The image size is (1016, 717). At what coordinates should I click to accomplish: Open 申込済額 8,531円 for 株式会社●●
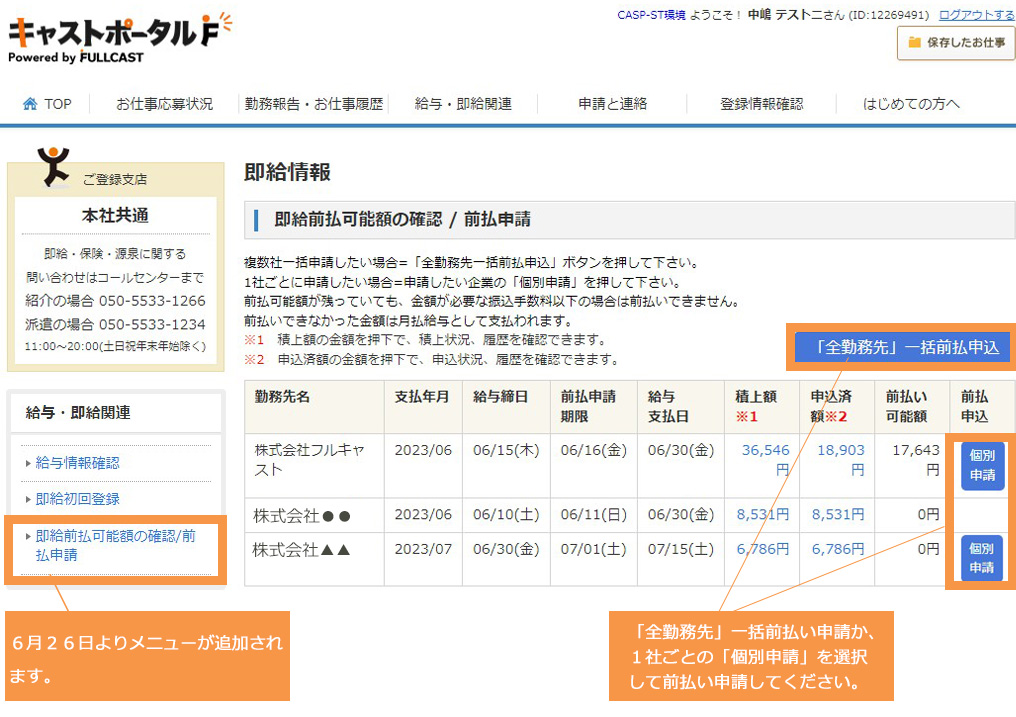(x=838, y=514)
